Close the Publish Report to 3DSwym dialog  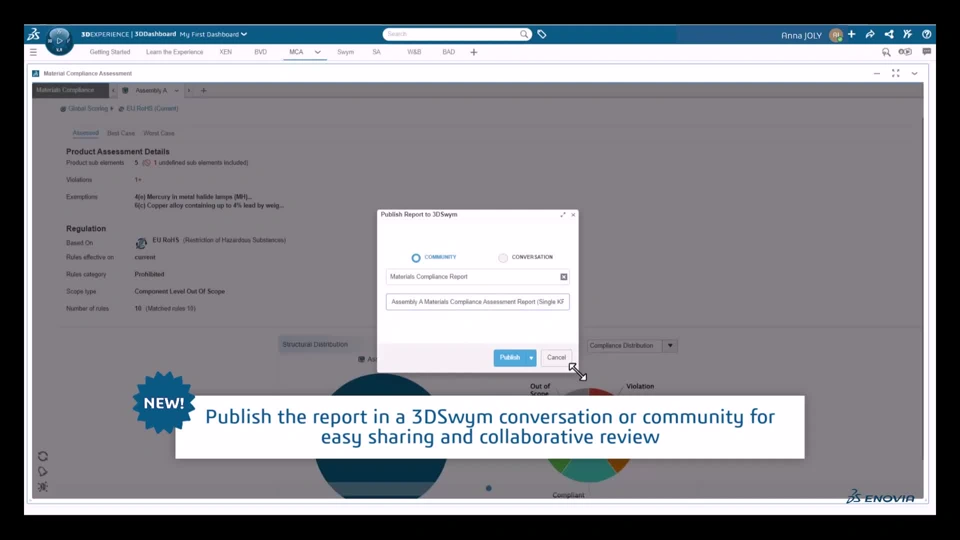pos(573,215)
